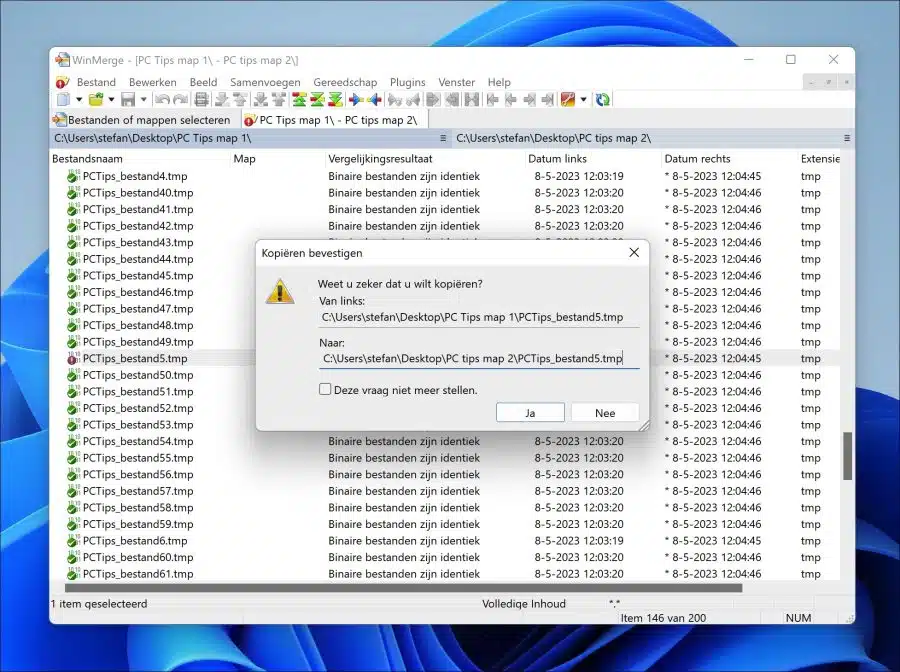Confirm copy with the Ja button
This screenshot has width=900, height=672.
tap(530, 413)
